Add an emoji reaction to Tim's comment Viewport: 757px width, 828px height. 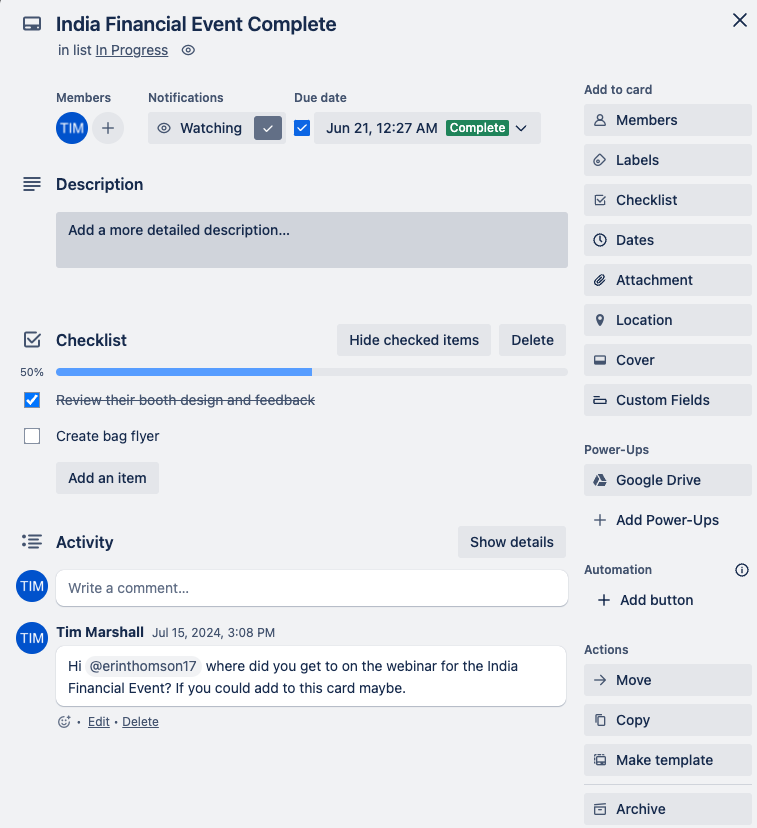pos(63,721)
